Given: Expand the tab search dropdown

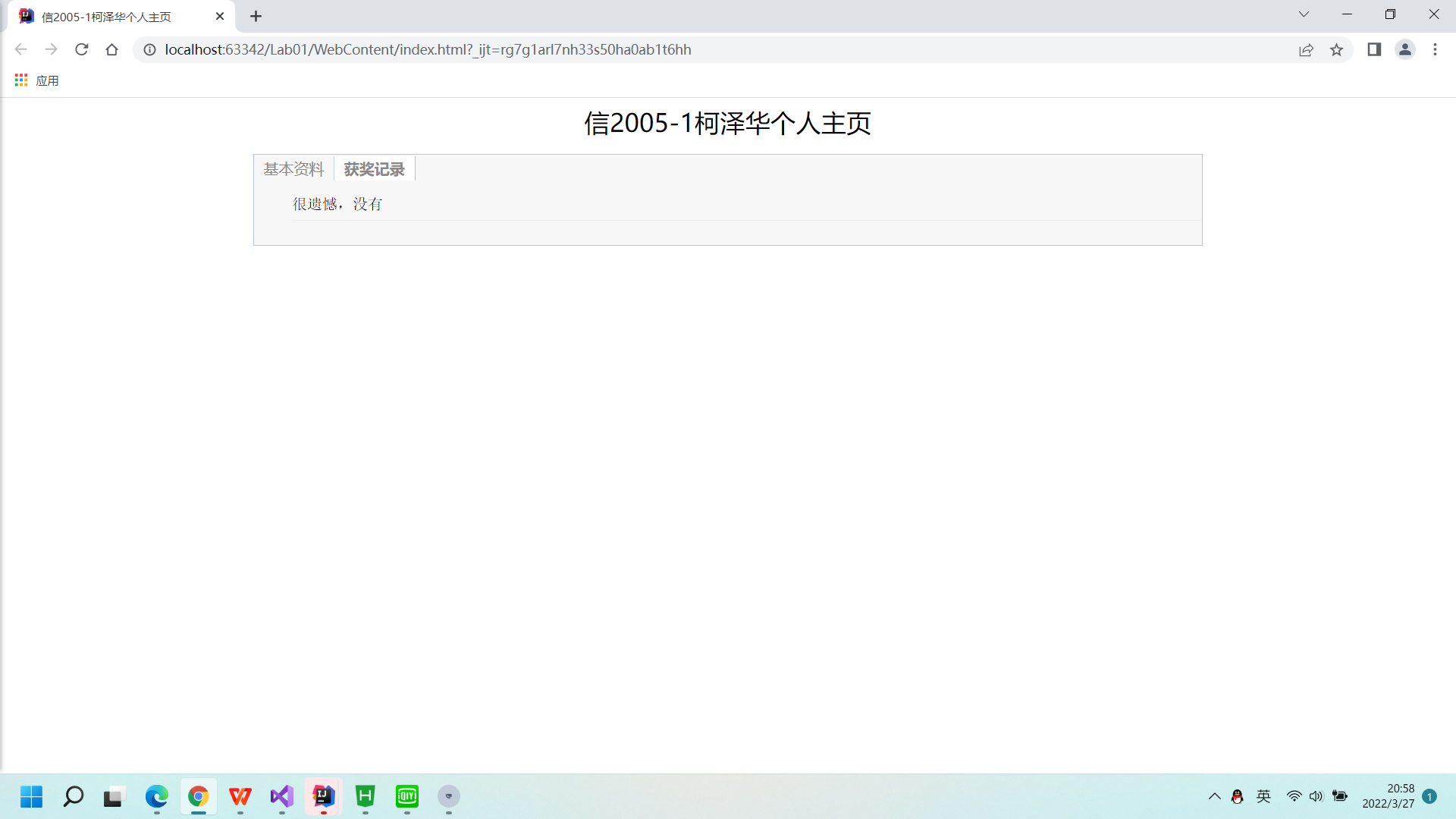Looking at the screenshot, I should click(1304, 14).
